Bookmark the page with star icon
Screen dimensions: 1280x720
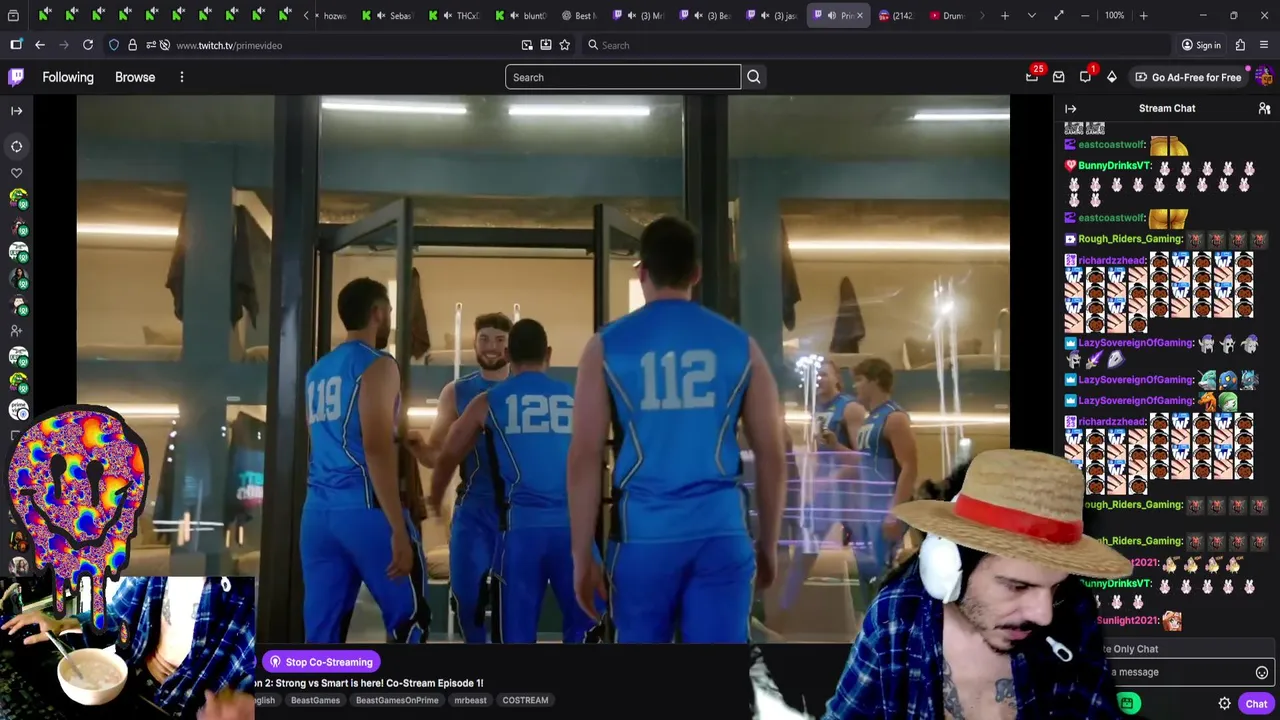(x=565, y=45)
